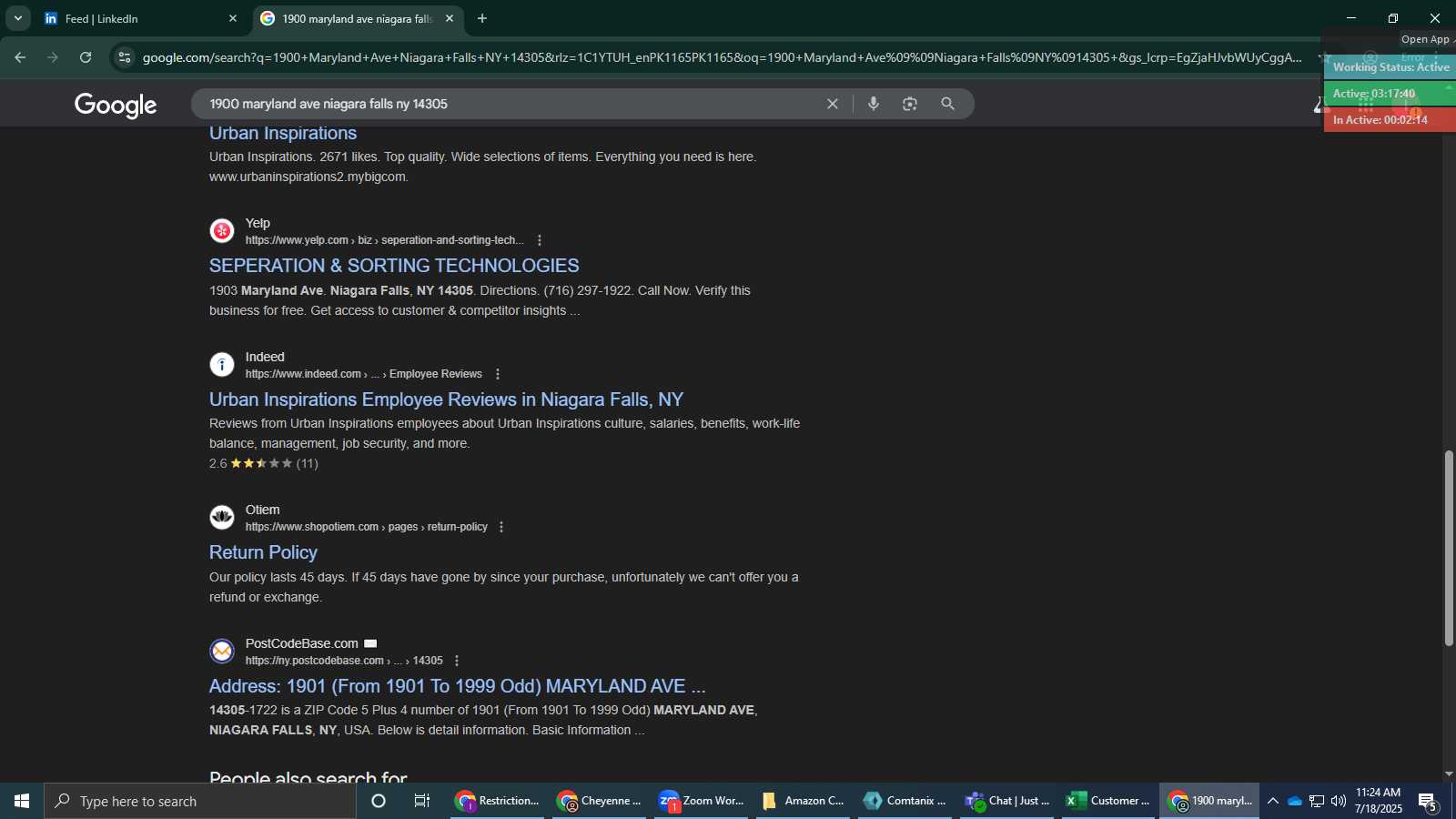Viewport: 1456px width, 819px height.
Task: Open the tab search dropdown
Action: pyautogui.click(x=17, y=18)
